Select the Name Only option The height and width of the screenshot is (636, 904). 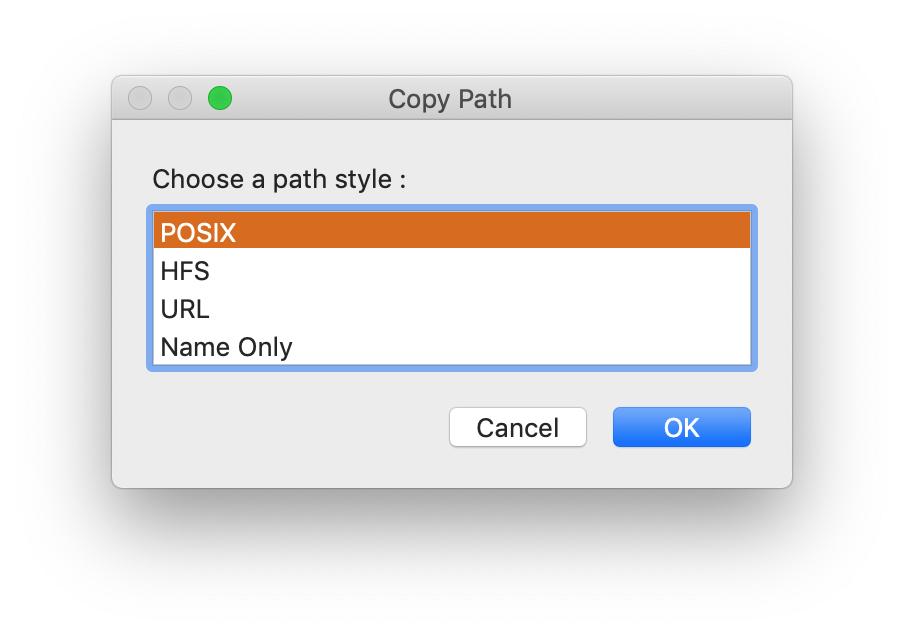coord(450,347)
